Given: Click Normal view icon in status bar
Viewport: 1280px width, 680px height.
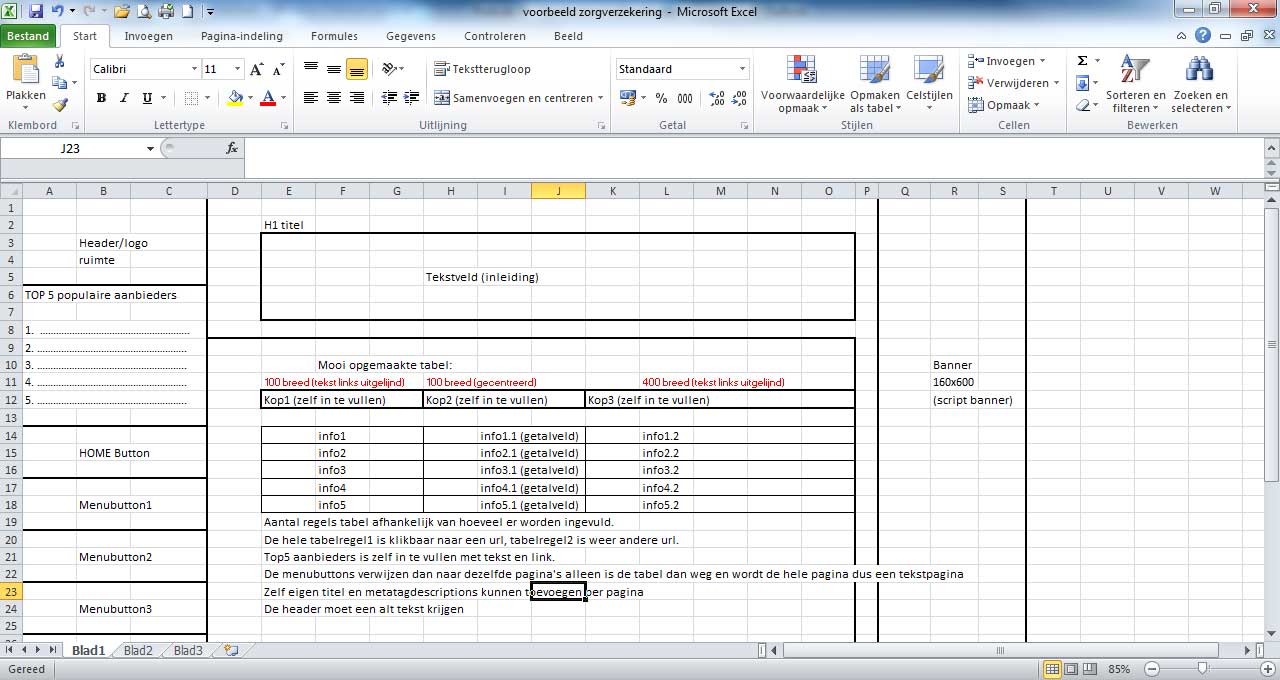Looking at the screenshot, I should pyautogui.click(x=1052, y=669).
